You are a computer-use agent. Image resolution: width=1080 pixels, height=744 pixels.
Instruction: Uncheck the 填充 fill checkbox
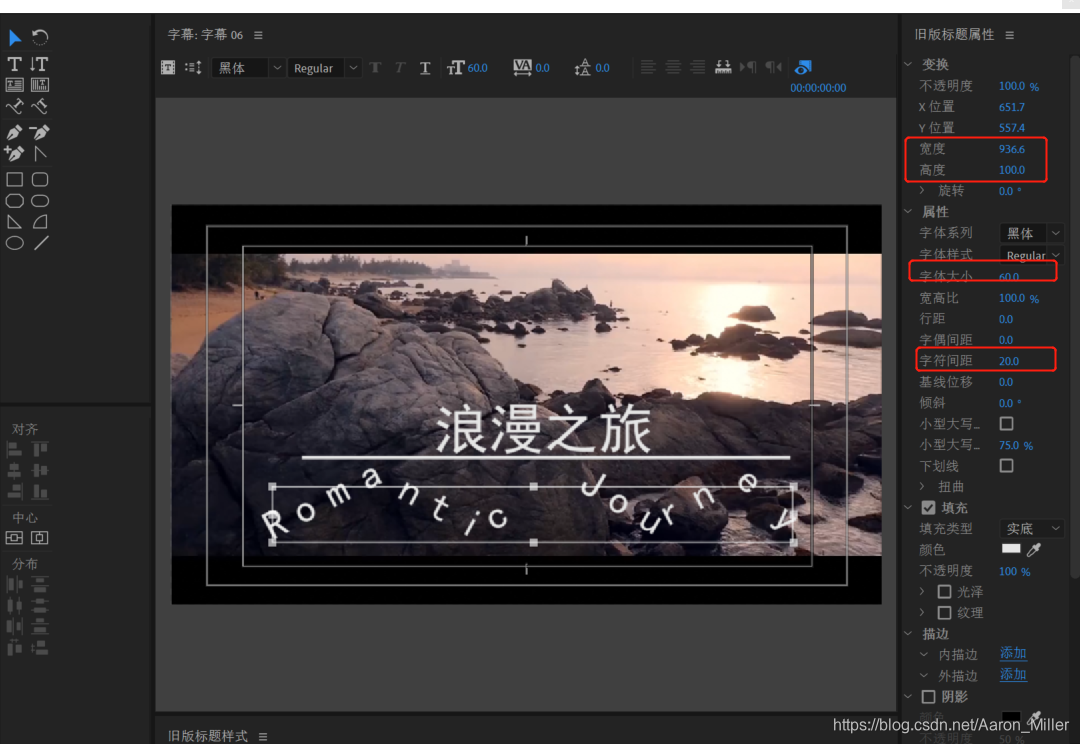click(x=928, y=508)
